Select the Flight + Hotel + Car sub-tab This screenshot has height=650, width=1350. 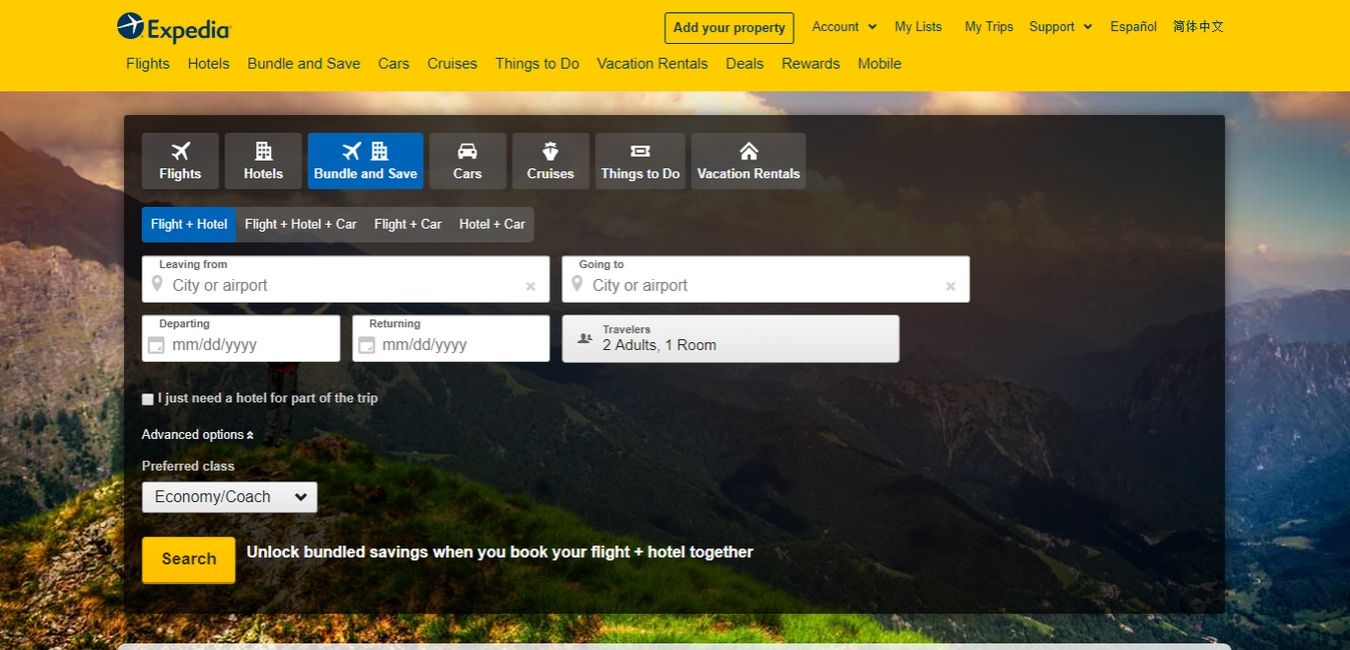pos(300,224)
